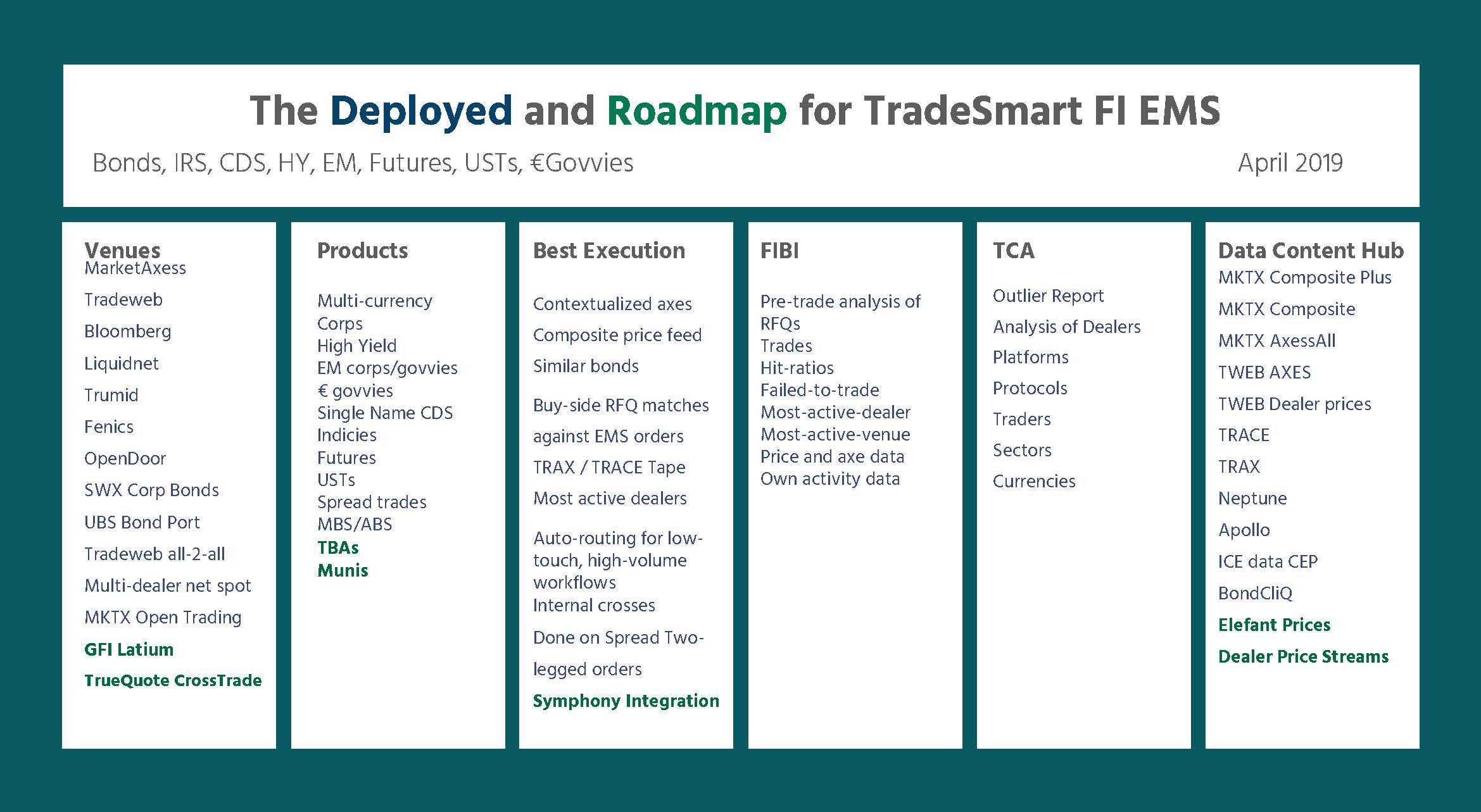1481x812 pixels.
Task: Select 'SWX Corp Bonds'
Action: [x=151, y=490]
